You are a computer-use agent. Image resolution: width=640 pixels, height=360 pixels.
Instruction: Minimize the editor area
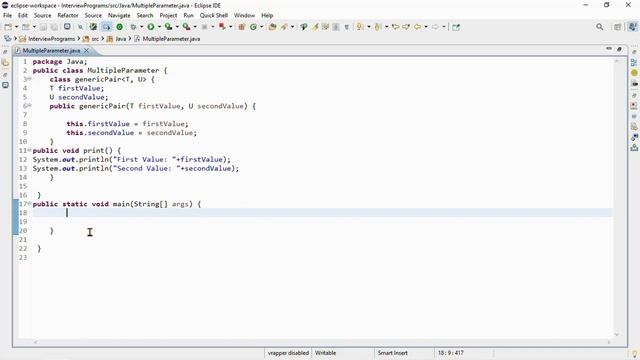pyautogui.click(x=609, y=49)
